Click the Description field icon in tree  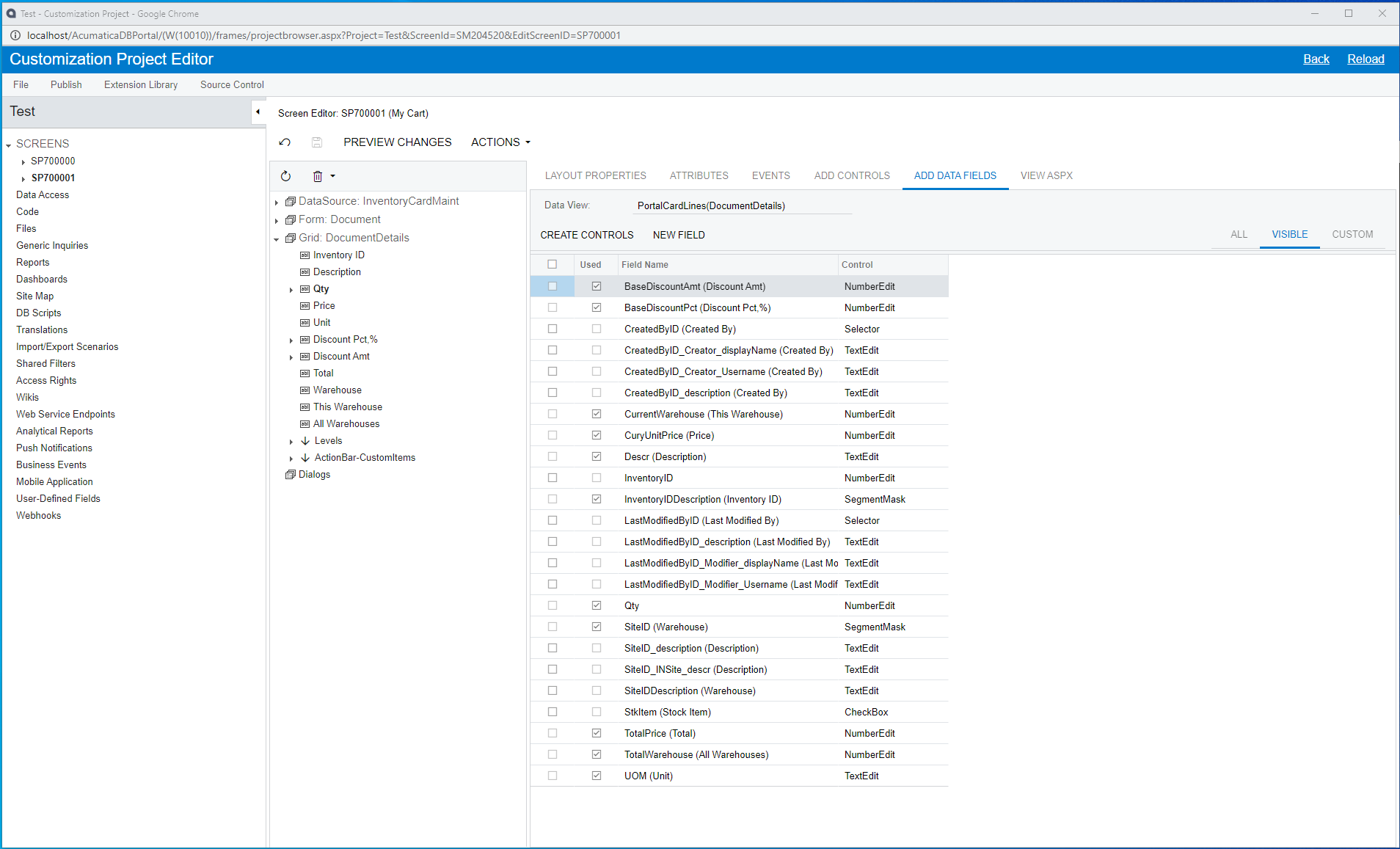click(x=305, y=272)
